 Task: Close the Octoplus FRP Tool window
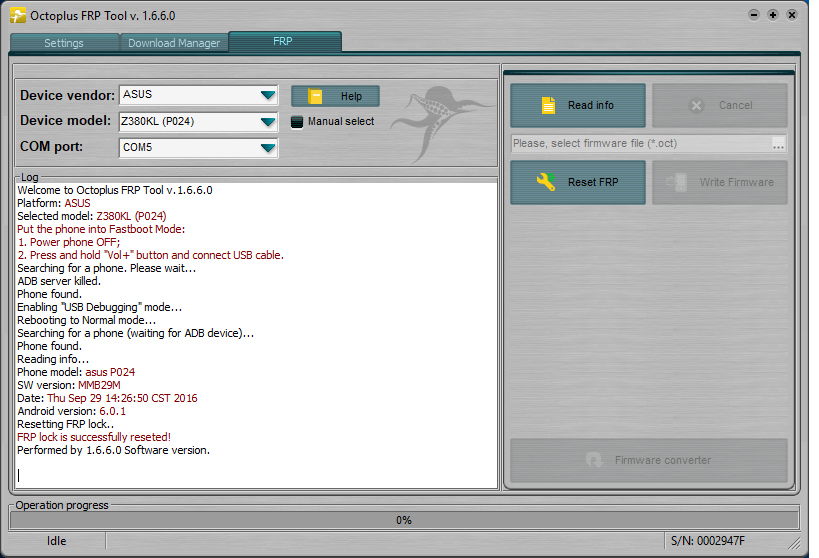pyautogui.click(x=792, y=15)
